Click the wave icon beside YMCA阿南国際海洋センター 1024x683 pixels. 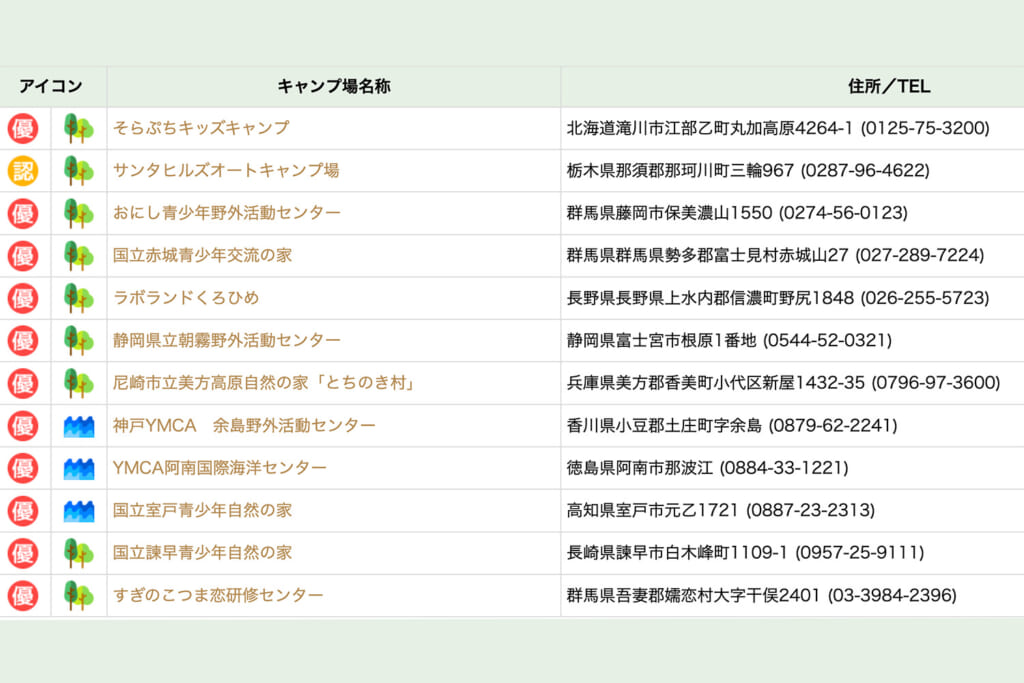(x=79, y=469)
